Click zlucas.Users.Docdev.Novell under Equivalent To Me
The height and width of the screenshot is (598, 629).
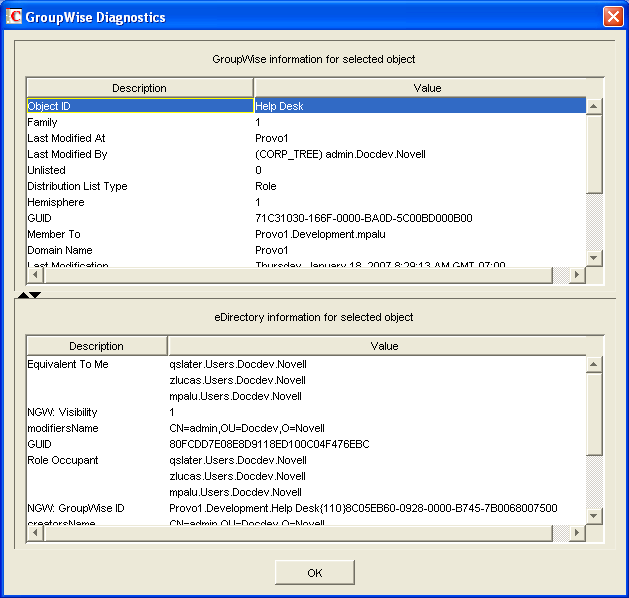pos(237,380)
